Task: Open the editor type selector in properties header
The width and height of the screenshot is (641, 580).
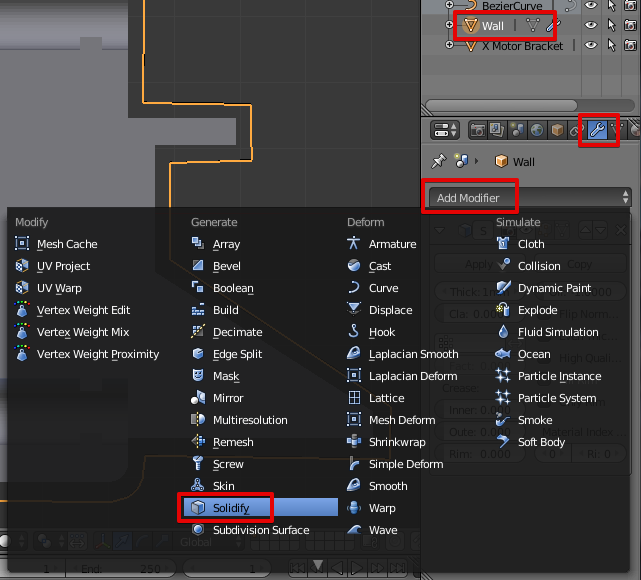Action: coord(444,131)
